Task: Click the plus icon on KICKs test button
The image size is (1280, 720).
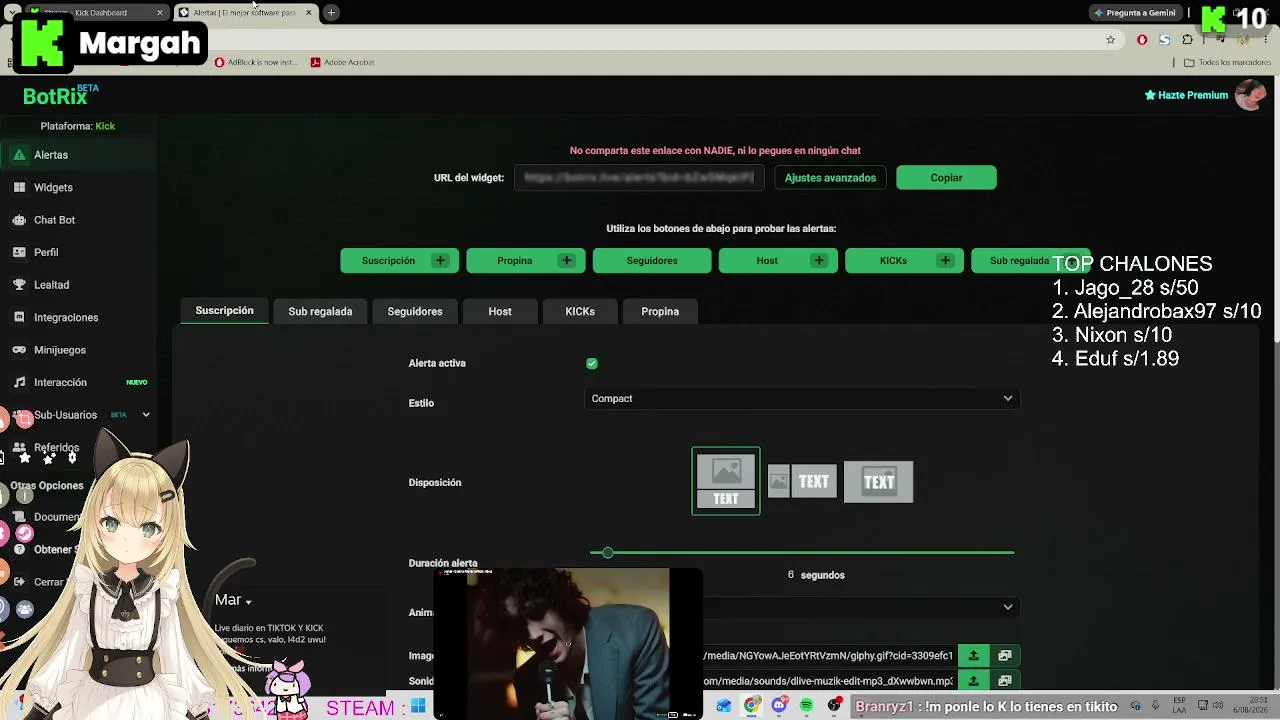Action: (x=945, y=260)
